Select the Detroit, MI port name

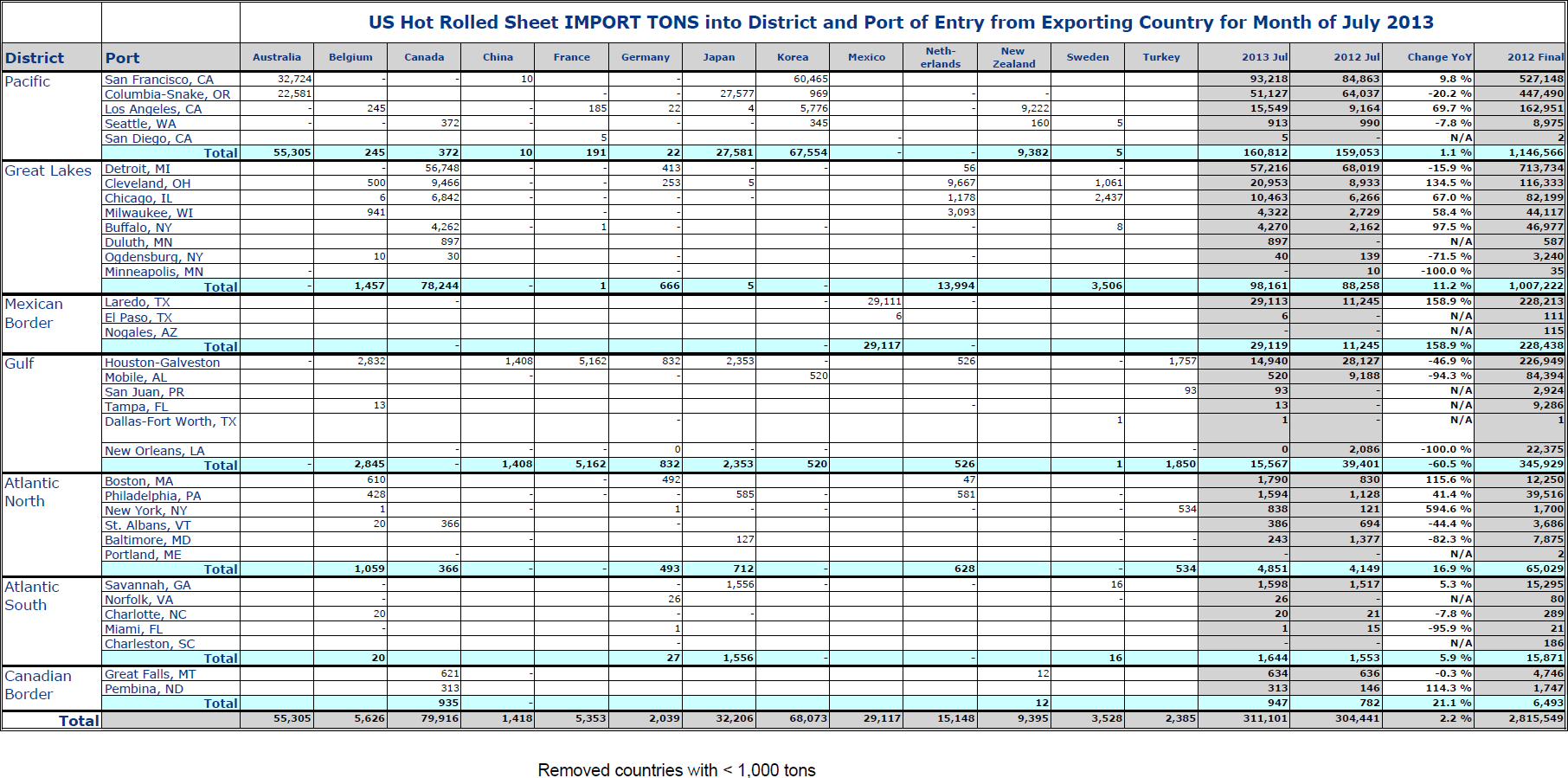(x=138, y=169)
